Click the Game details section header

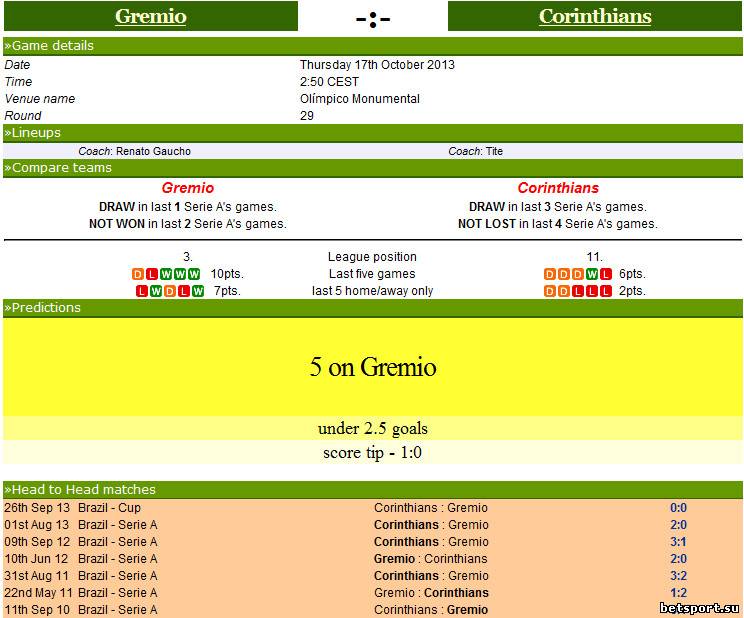372,46
